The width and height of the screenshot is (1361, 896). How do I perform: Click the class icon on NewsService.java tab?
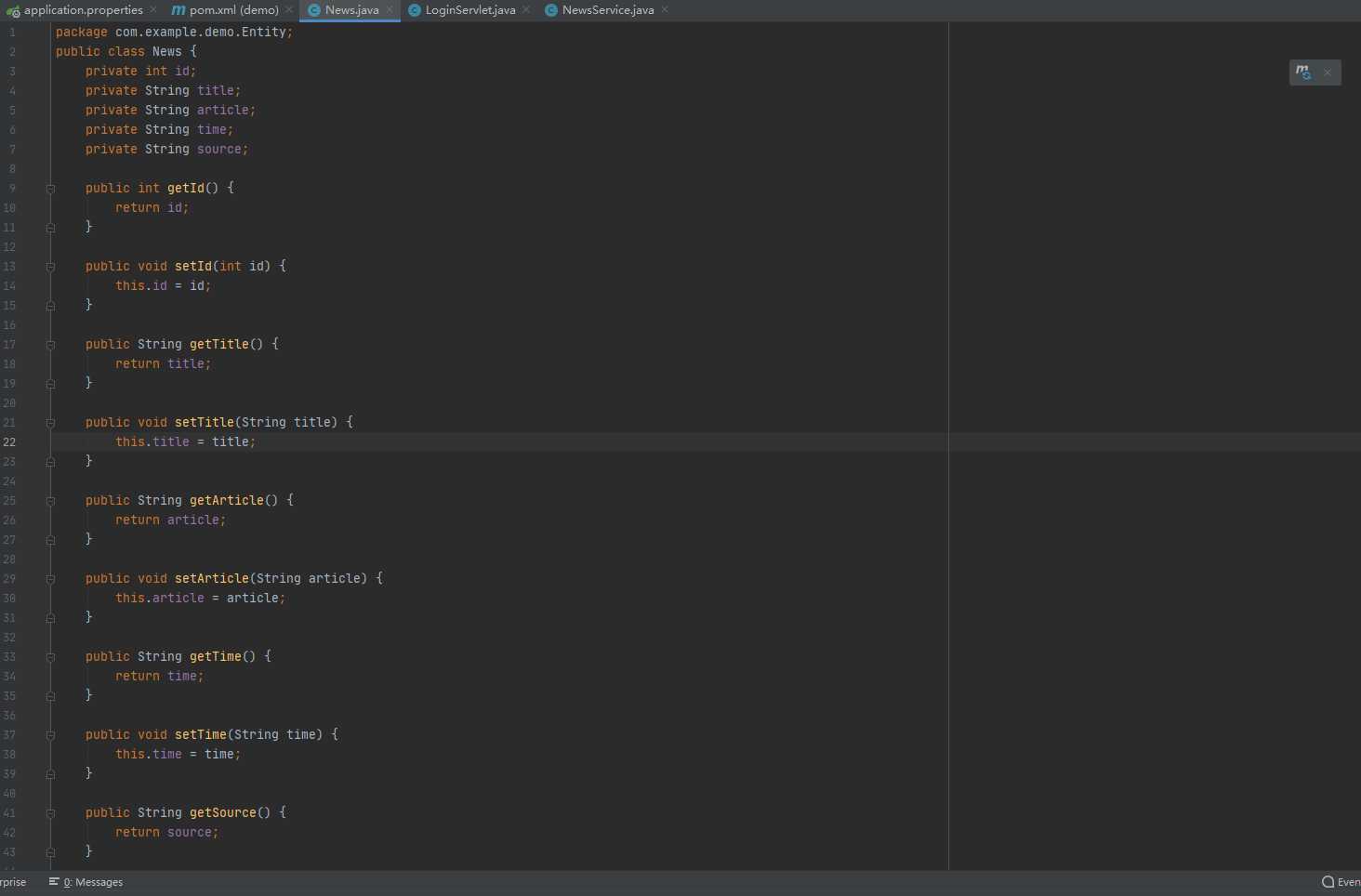(x=551, y=10)
